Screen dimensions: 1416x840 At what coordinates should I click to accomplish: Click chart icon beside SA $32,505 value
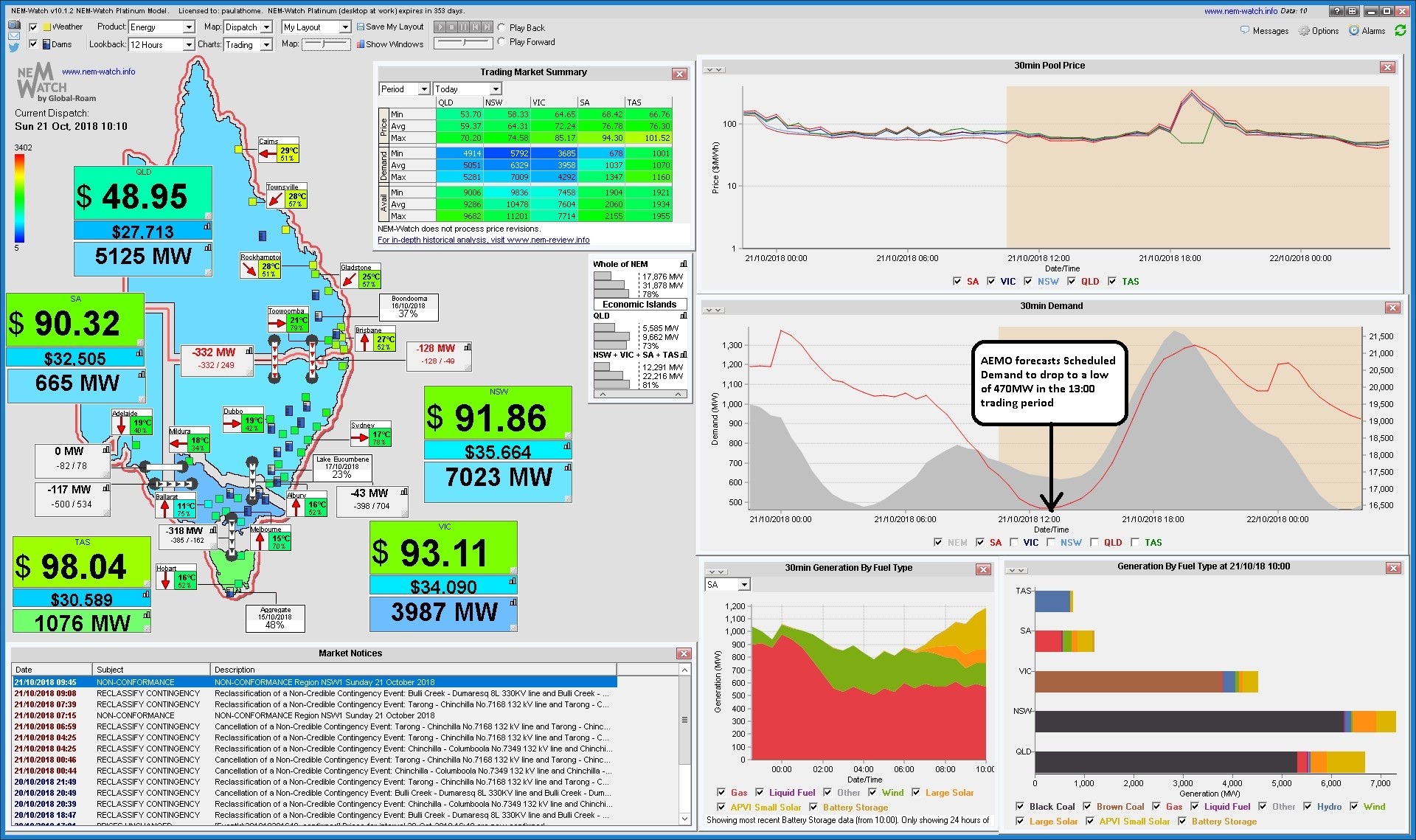(x=139, y=353)
